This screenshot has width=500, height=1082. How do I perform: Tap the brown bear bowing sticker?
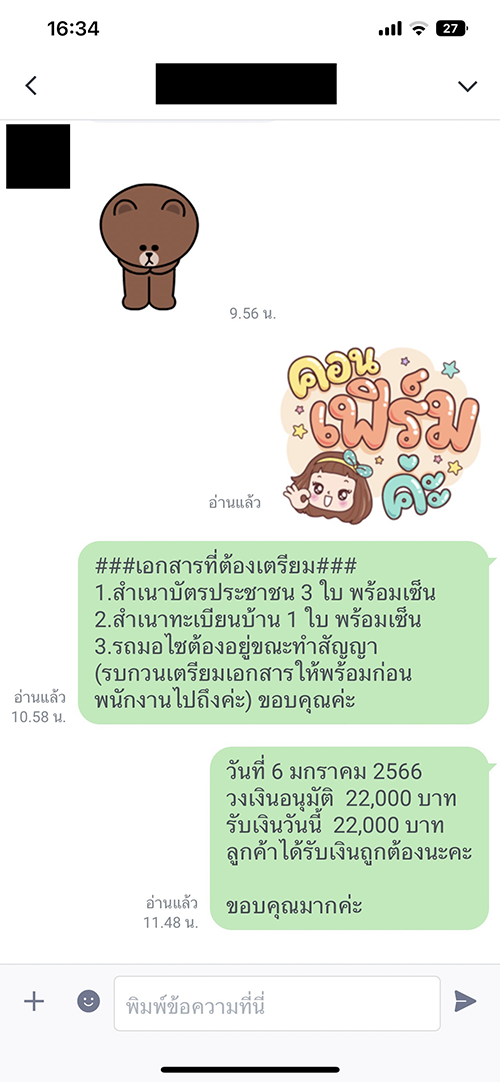(x=149, y=248)
